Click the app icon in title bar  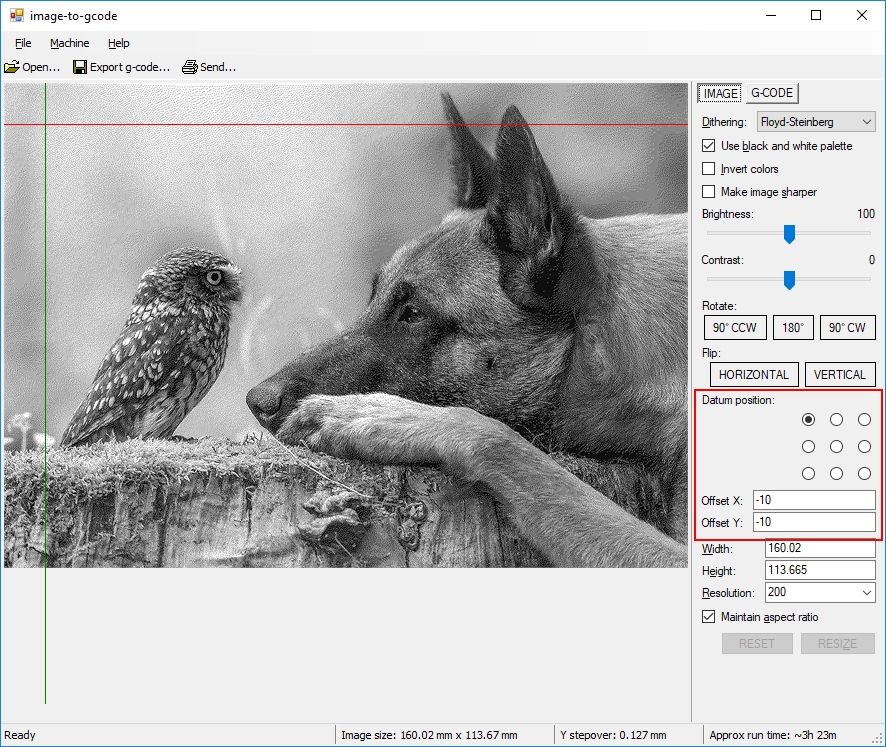(x=16, y=15)
